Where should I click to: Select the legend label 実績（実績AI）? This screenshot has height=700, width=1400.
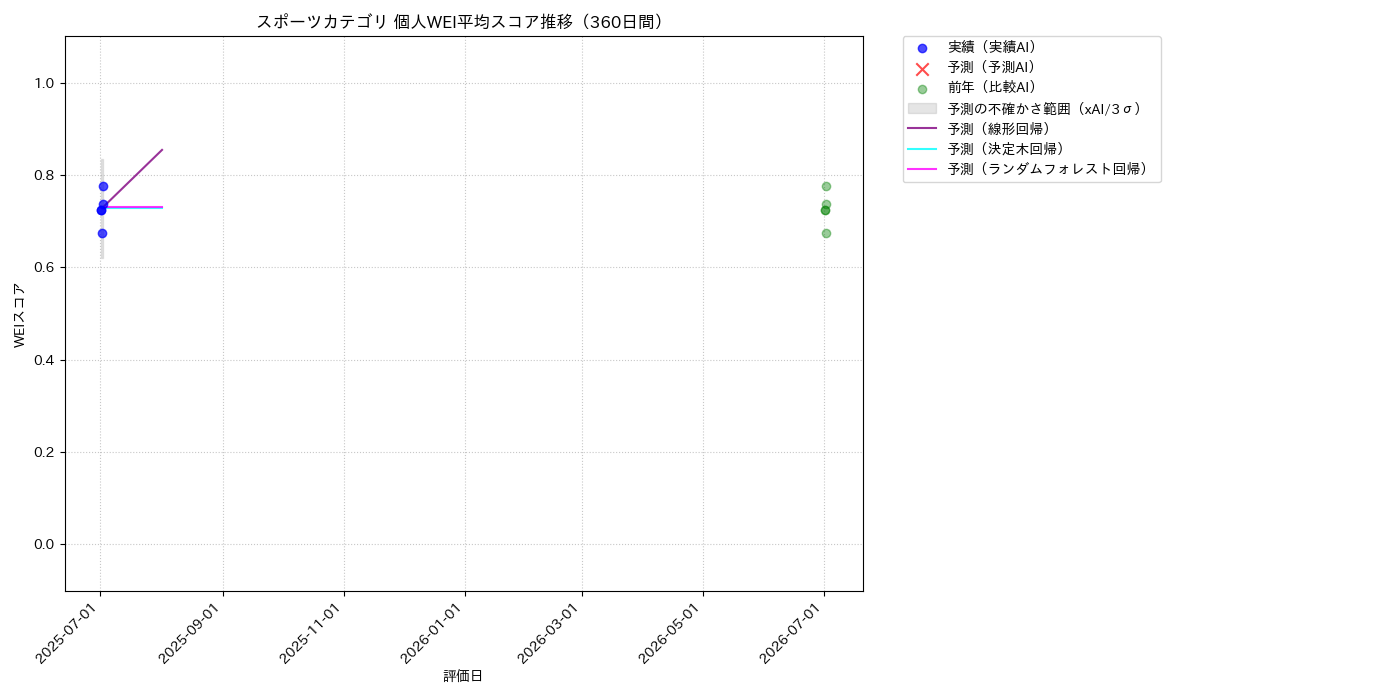point(995,47)
